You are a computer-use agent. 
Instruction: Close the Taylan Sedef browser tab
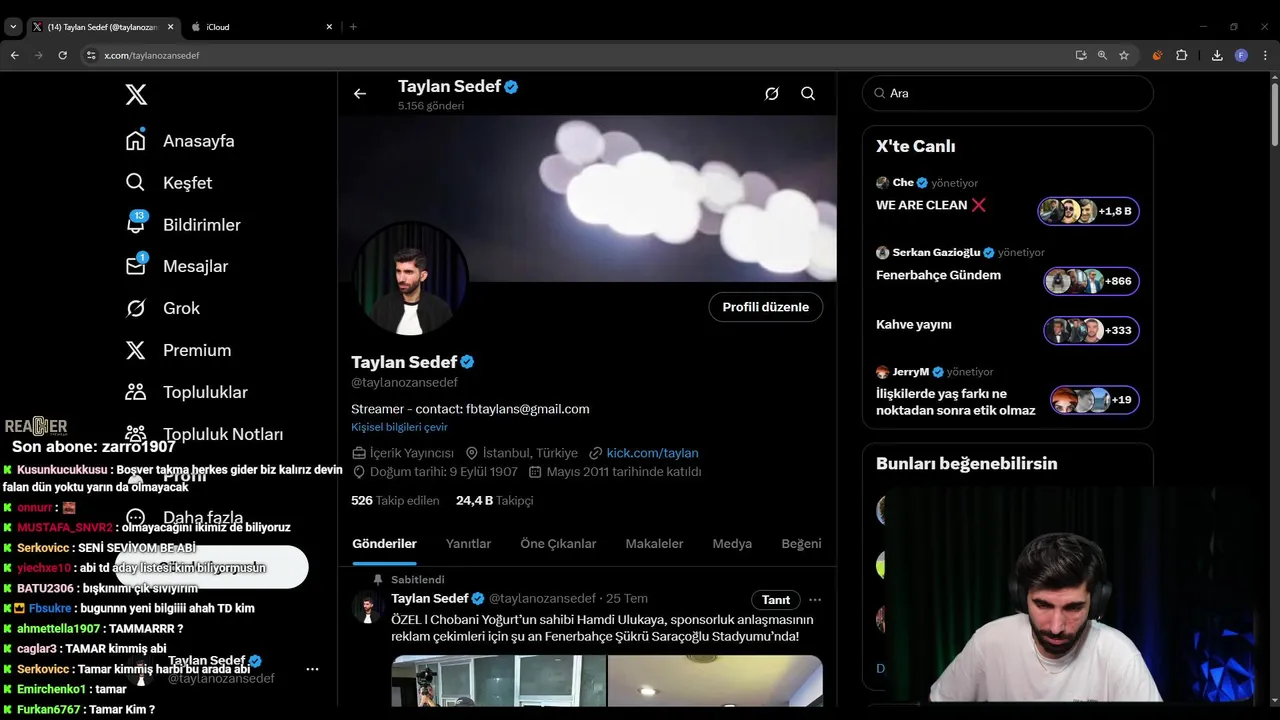tap(171, 27)
